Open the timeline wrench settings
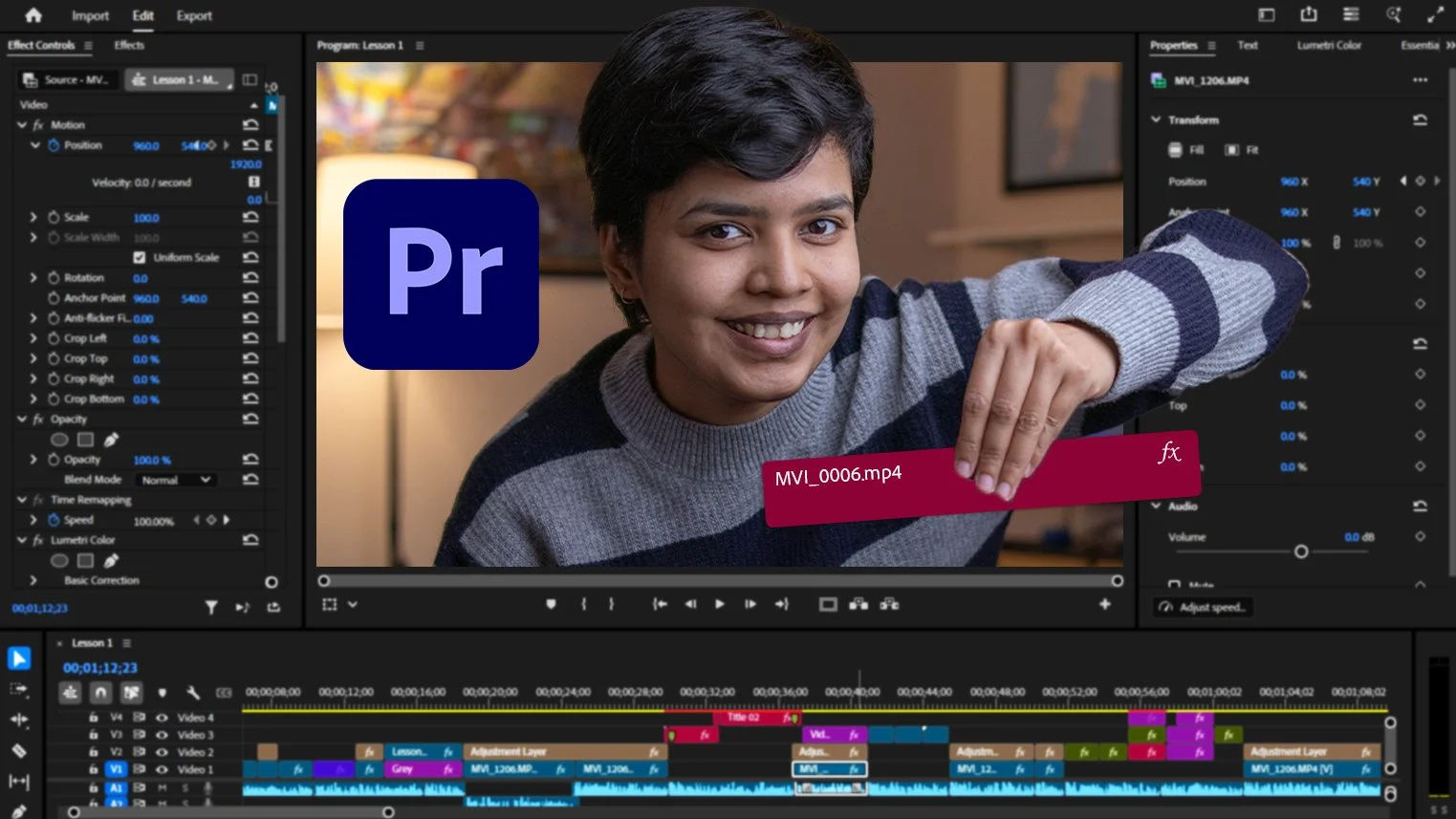Screen dimensions: 1456x819 point(192,693)
